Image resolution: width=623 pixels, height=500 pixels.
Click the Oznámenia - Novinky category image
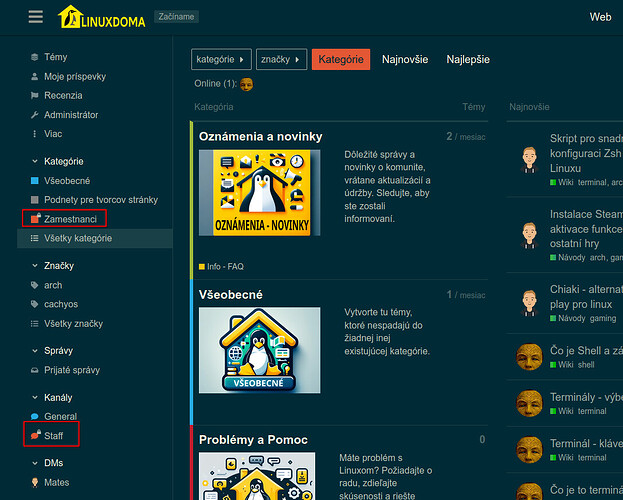(259, 192)
